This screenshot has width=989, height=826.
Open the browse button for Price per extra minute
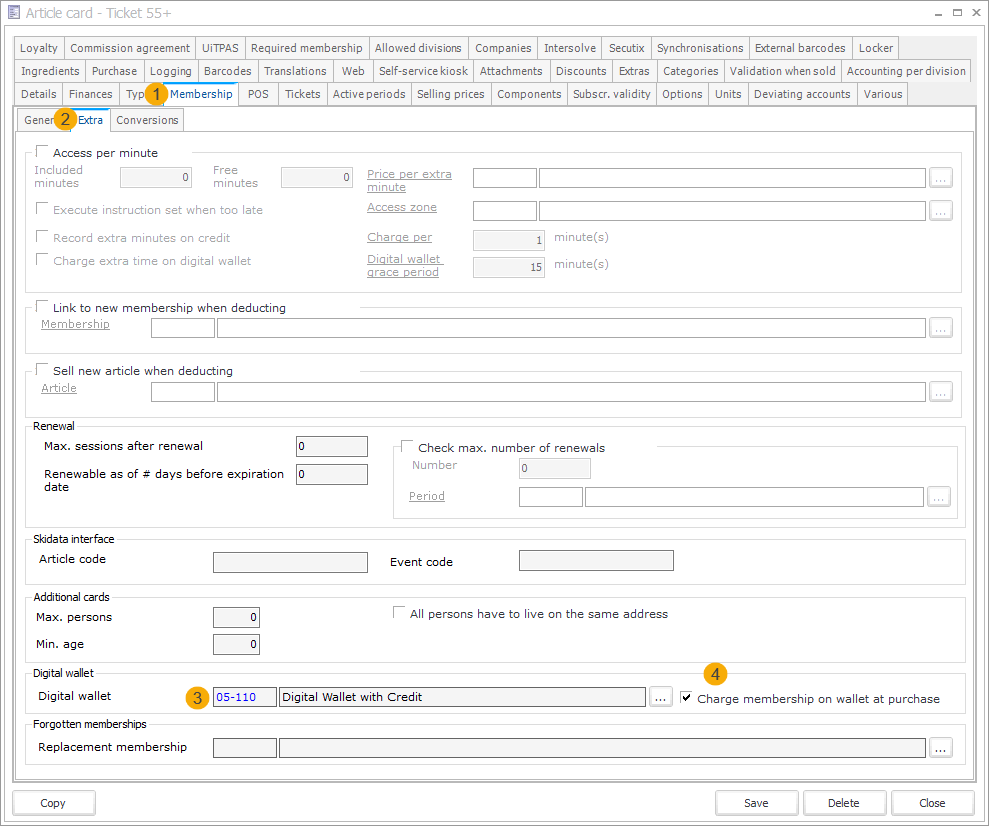940,178
